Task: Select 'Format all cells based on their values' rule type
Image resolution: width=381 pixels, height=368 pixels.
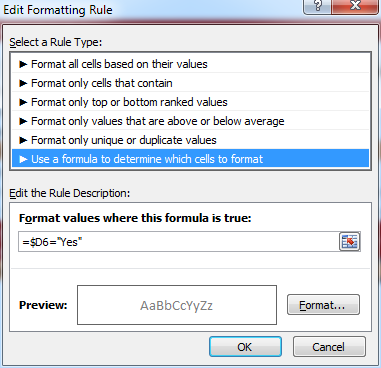Action: click(190, 64)
